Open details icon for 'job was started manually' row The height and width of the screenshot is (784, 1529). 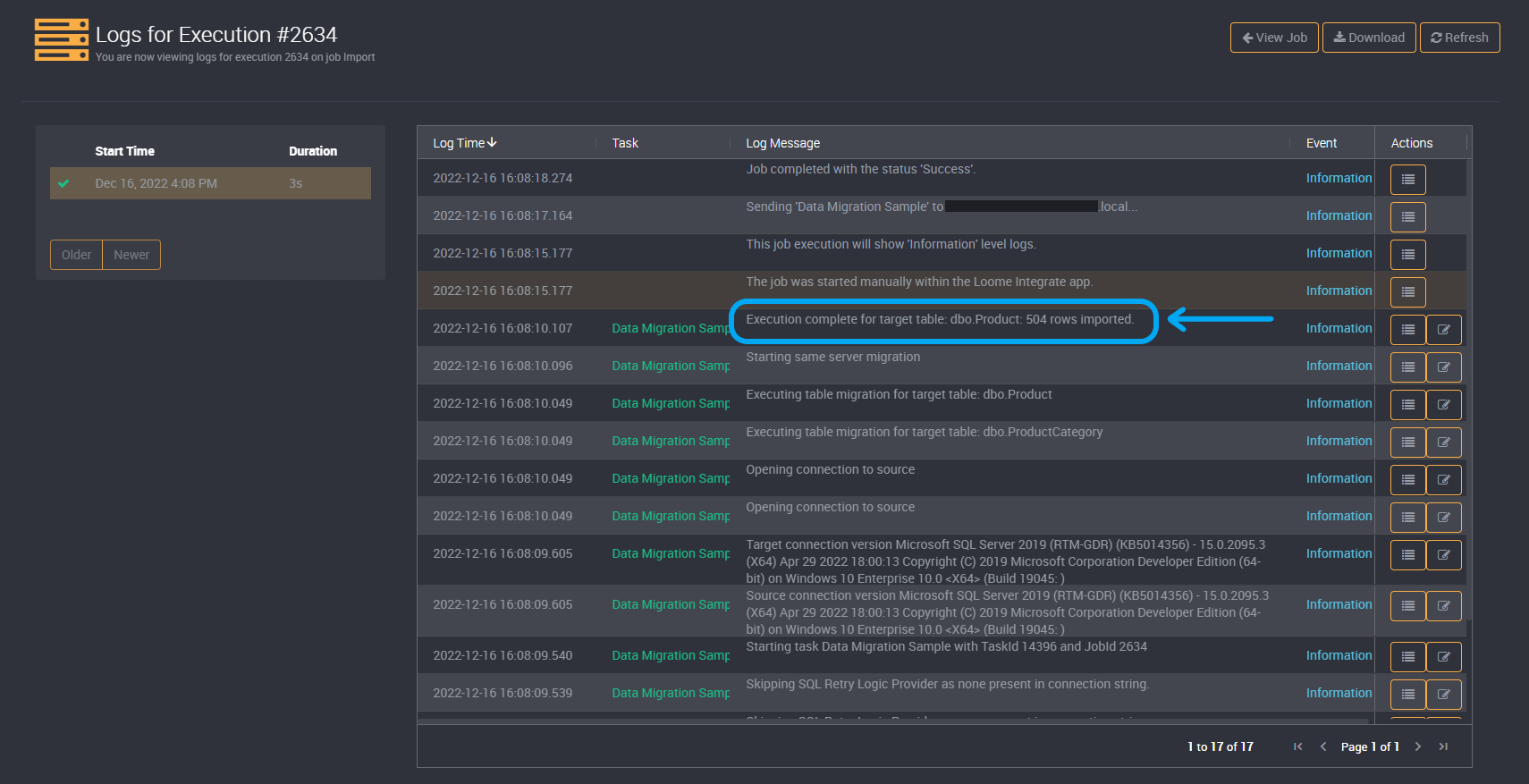click(x=1408, y=292)
